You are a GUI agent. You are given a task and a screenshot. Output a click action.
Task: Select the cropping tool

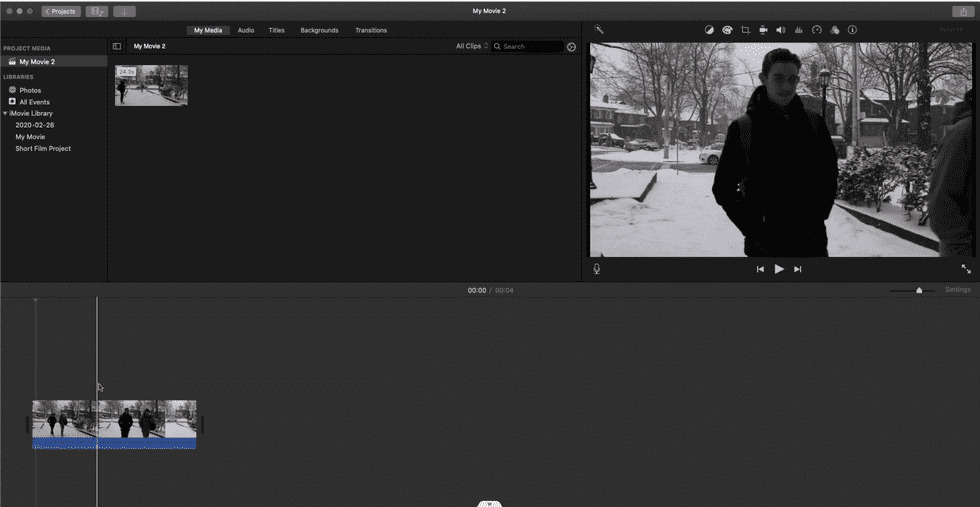pyautogui.click(x=745, y=30)
